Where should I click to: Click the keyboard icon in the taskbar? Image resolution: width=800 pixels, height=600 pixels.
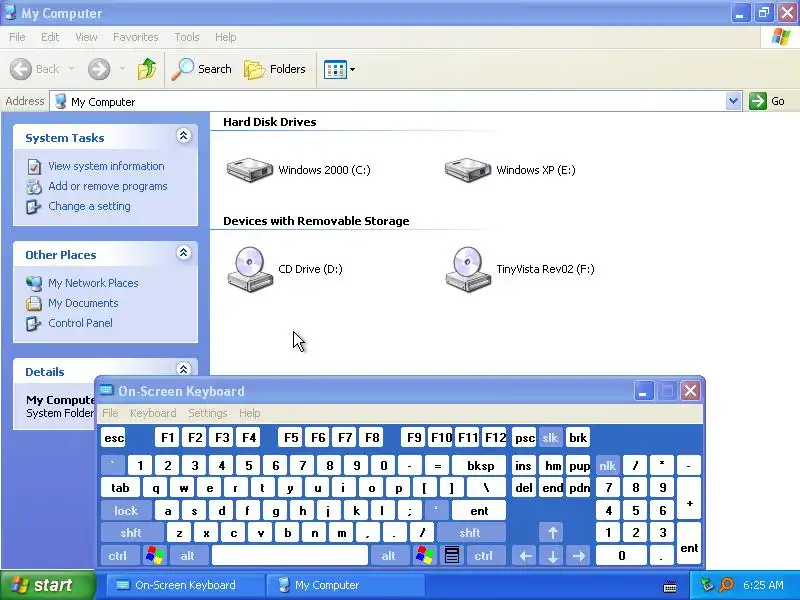coord(670,587)
